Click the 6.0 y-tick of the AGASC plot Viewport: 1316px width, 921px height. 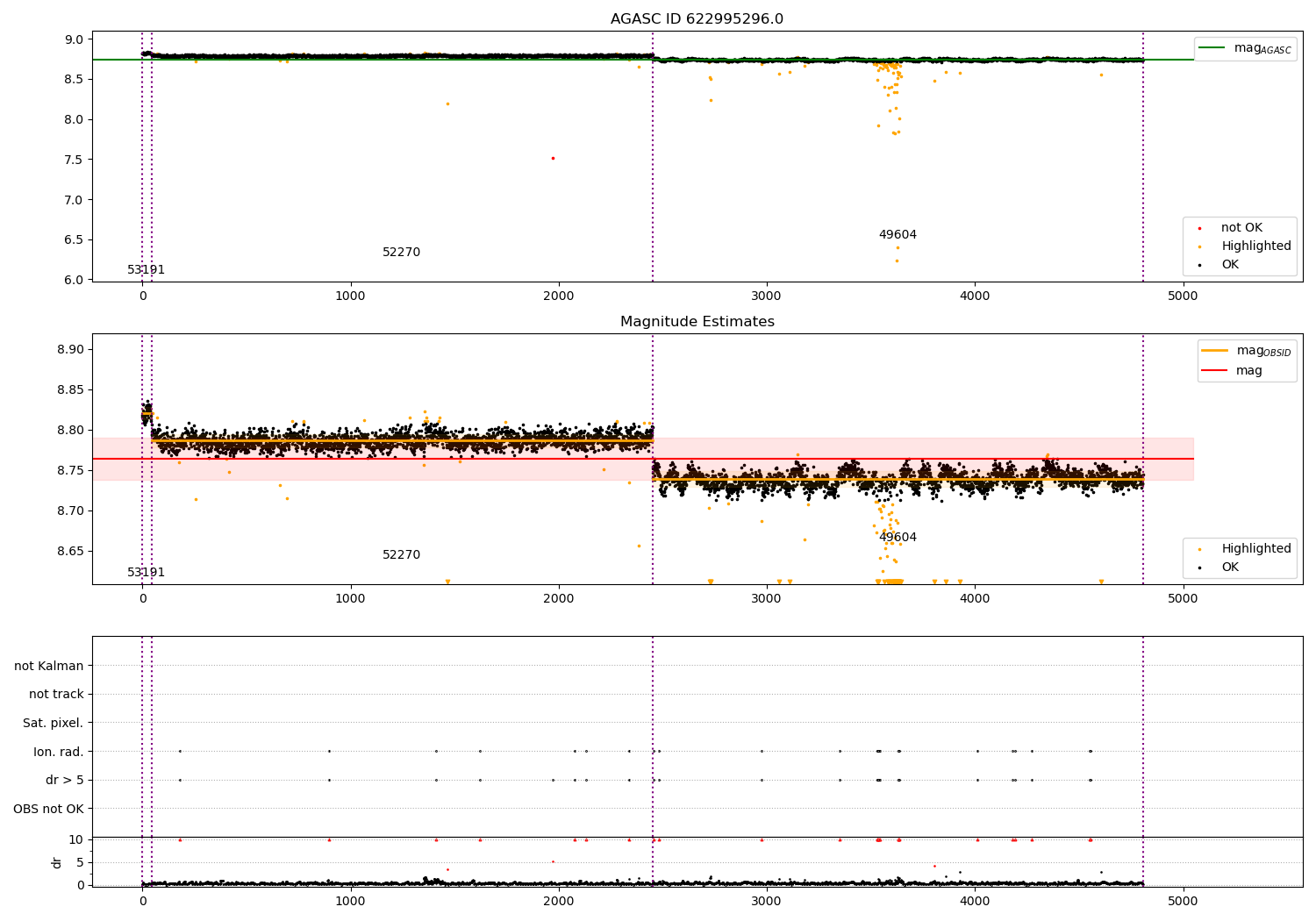[74, 280]
